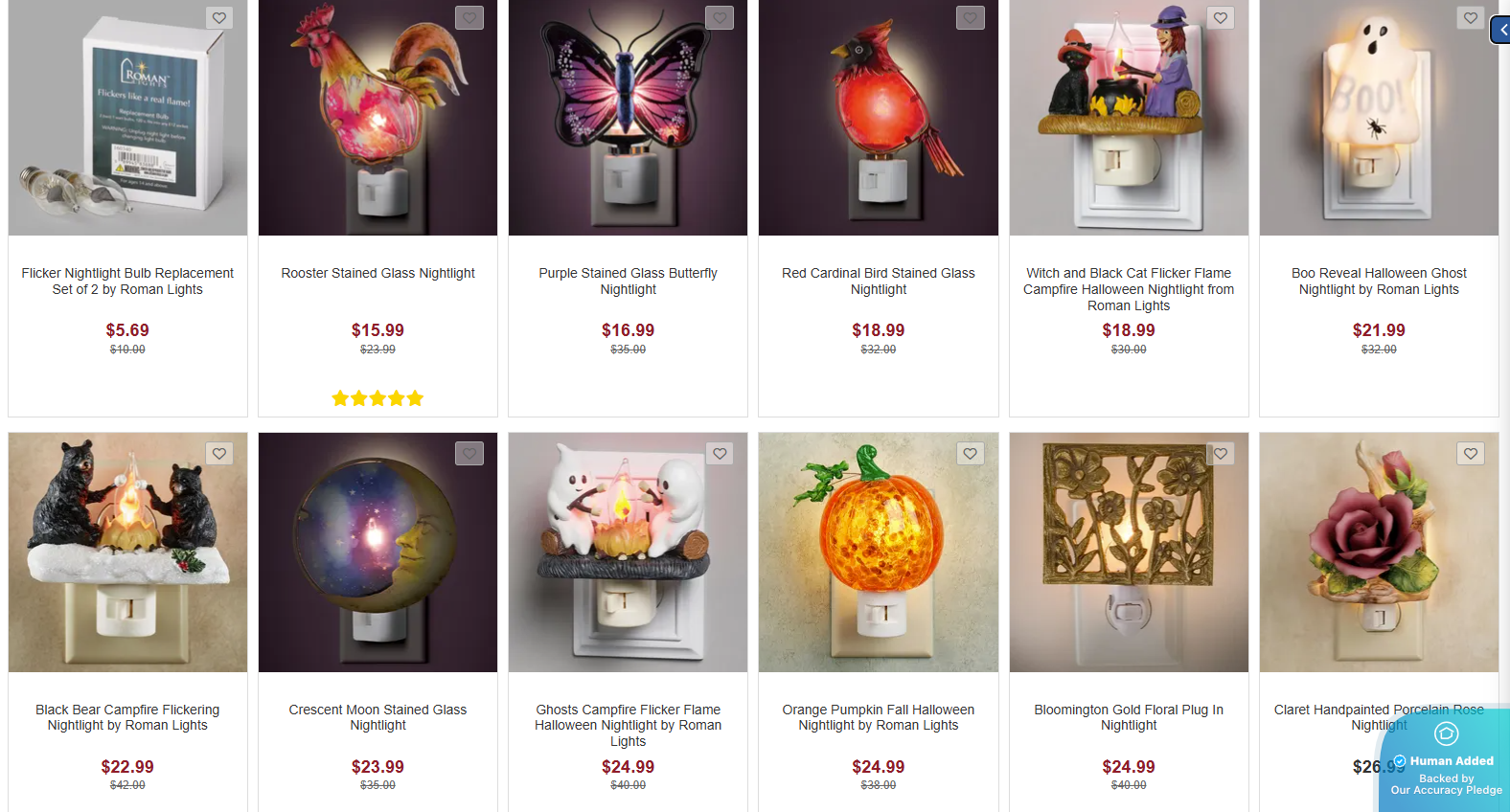The image size is (1510, 812).
Task: Toggle favorite on Orange Pumpkin Nightlight
Action: (971, 454)
